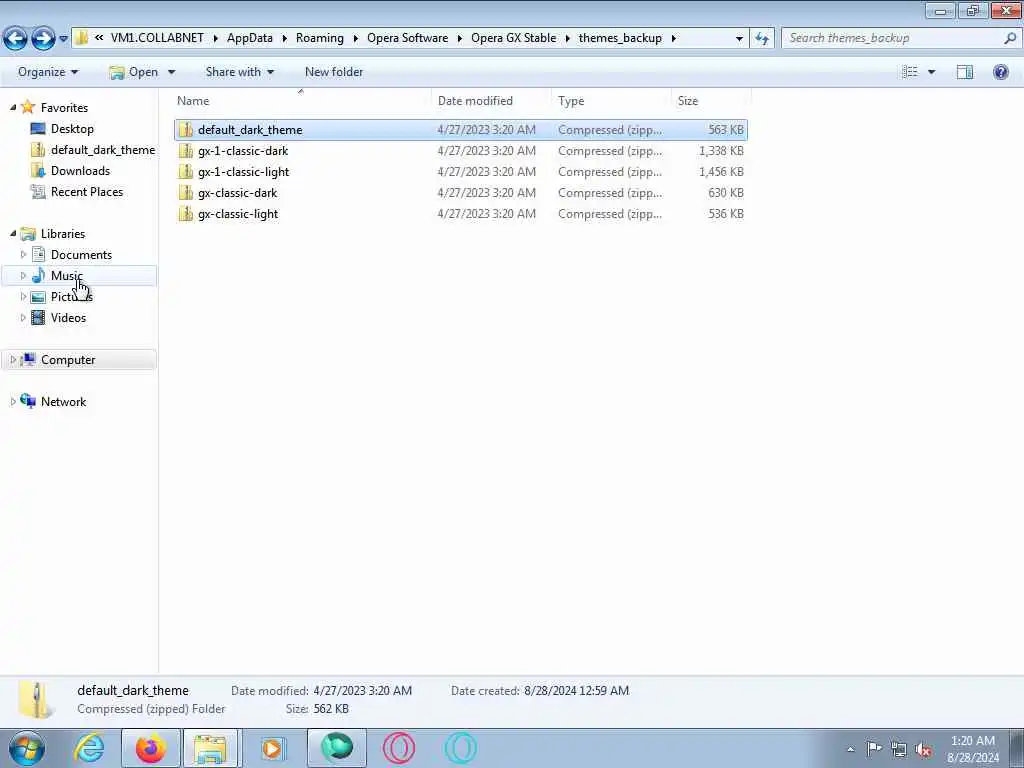Screen dimensions: 1024x768
Task: Open Recent Places in Favorites
Action: 87,191
